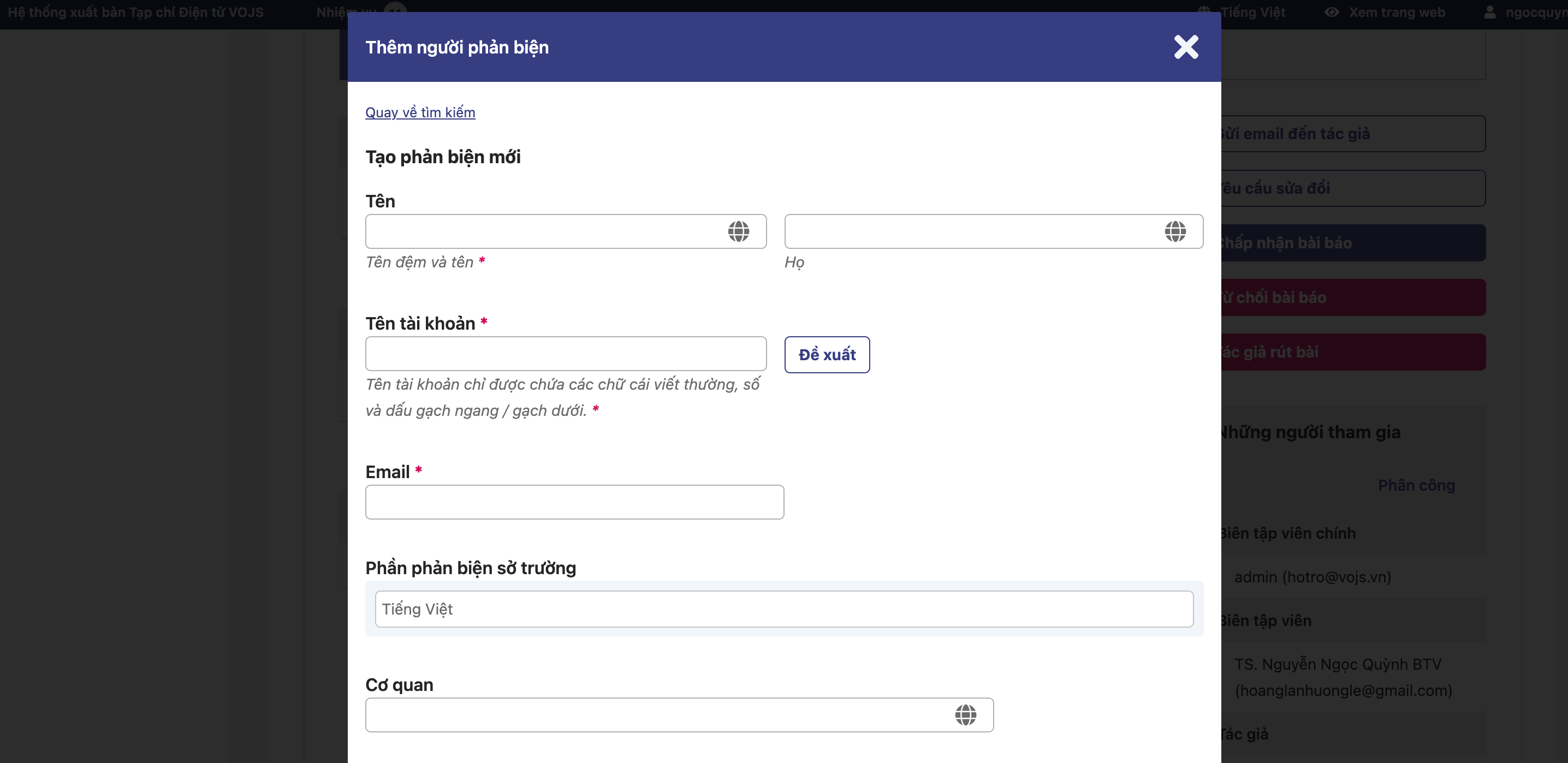Click the Đề xuất button

coord(827,355)
